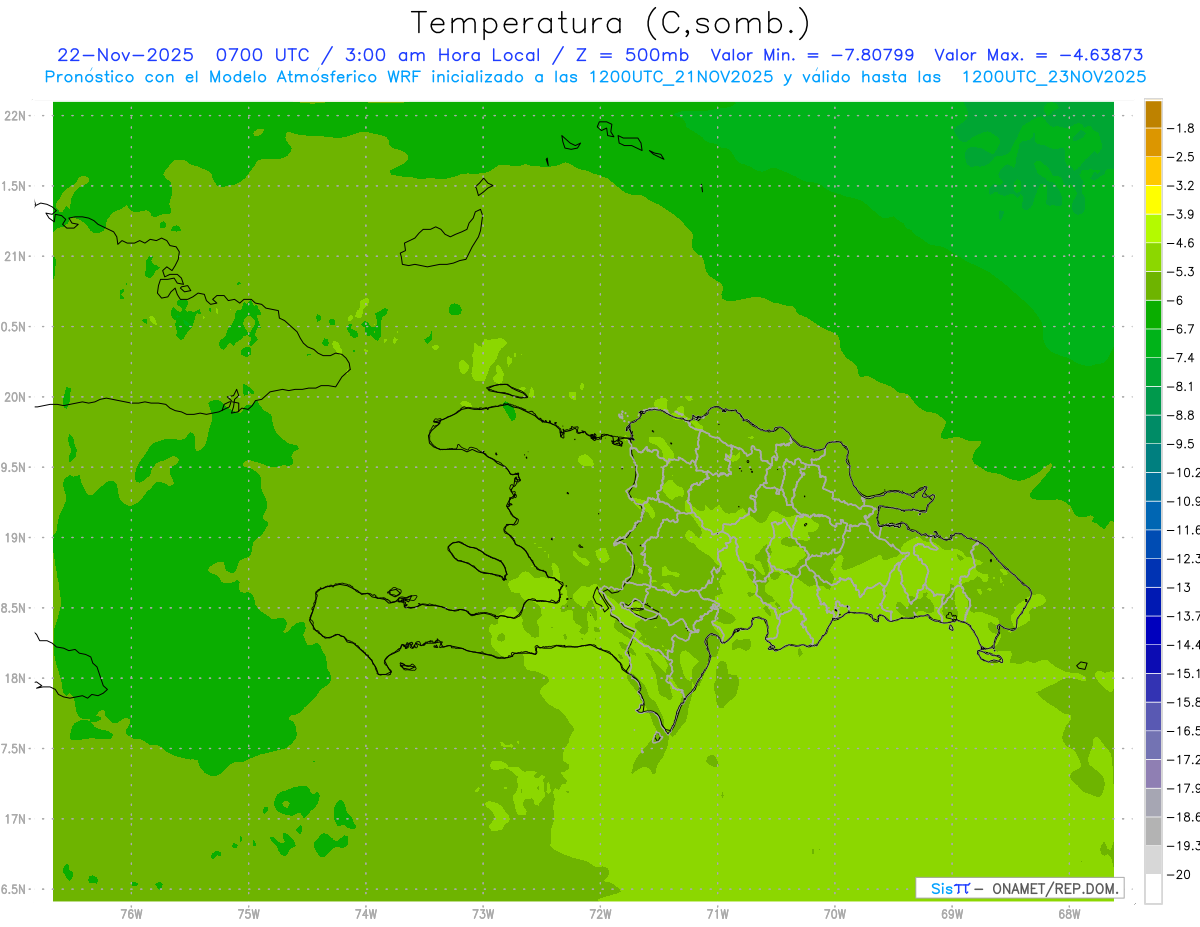The height and width of the screenshot is (927, 1200).
Task: Click the '-6' colorbar label
Action: [1175, 300]
